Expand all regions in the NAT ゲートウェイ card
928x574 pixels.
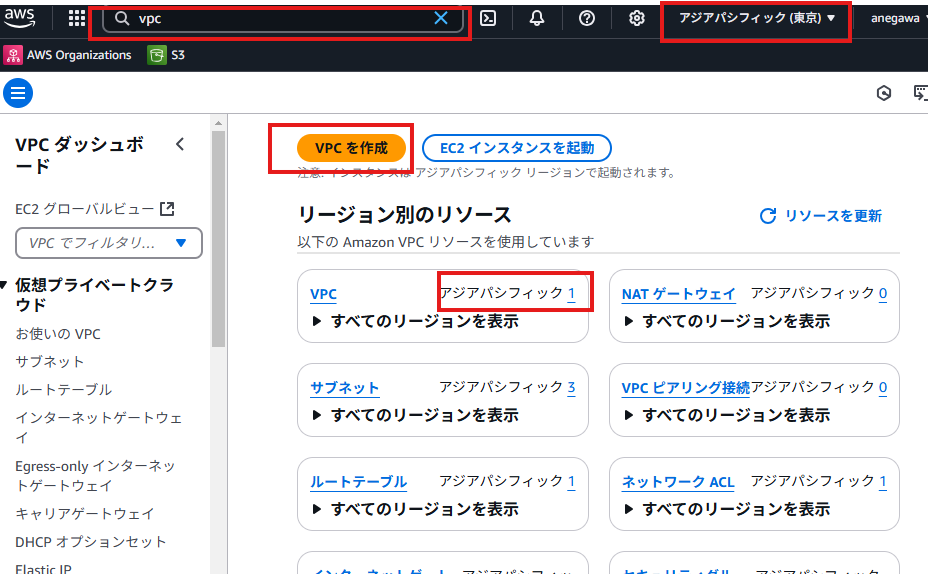coord(727,321)
